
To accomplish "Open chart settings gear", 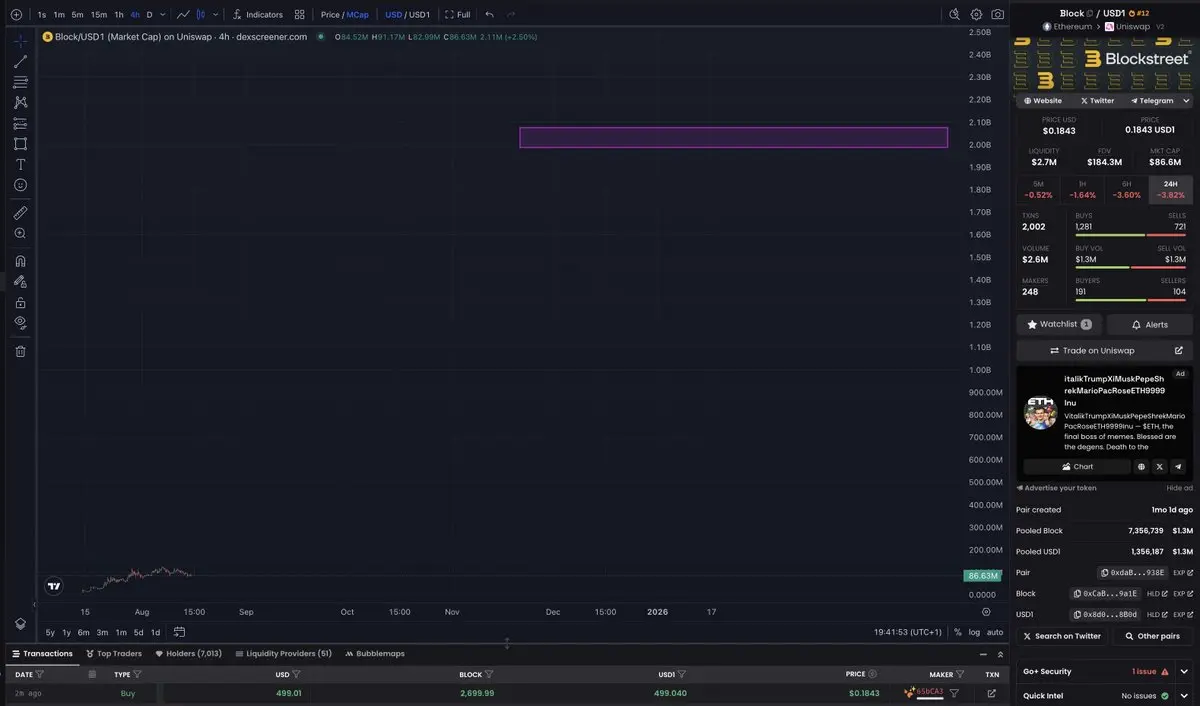I will coord(976,15).
